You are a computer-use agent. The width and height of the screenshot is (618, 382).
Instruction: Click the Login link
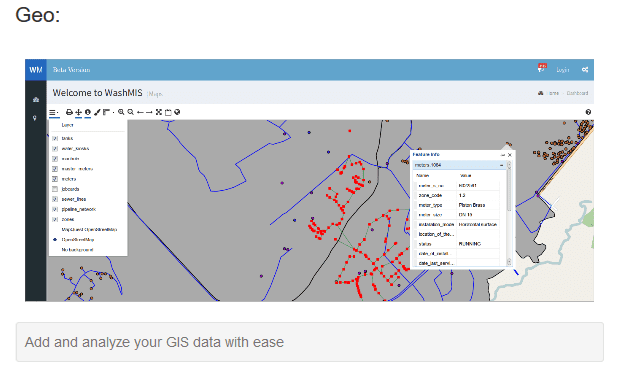(x=563, y=70)
